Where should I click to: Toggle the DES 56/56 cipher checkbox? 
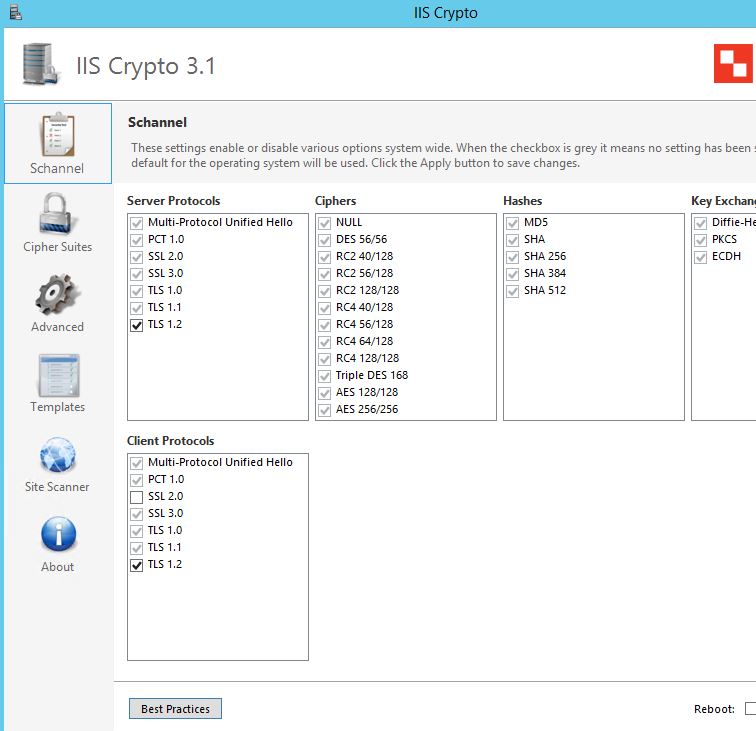click(x=324, y=240)
